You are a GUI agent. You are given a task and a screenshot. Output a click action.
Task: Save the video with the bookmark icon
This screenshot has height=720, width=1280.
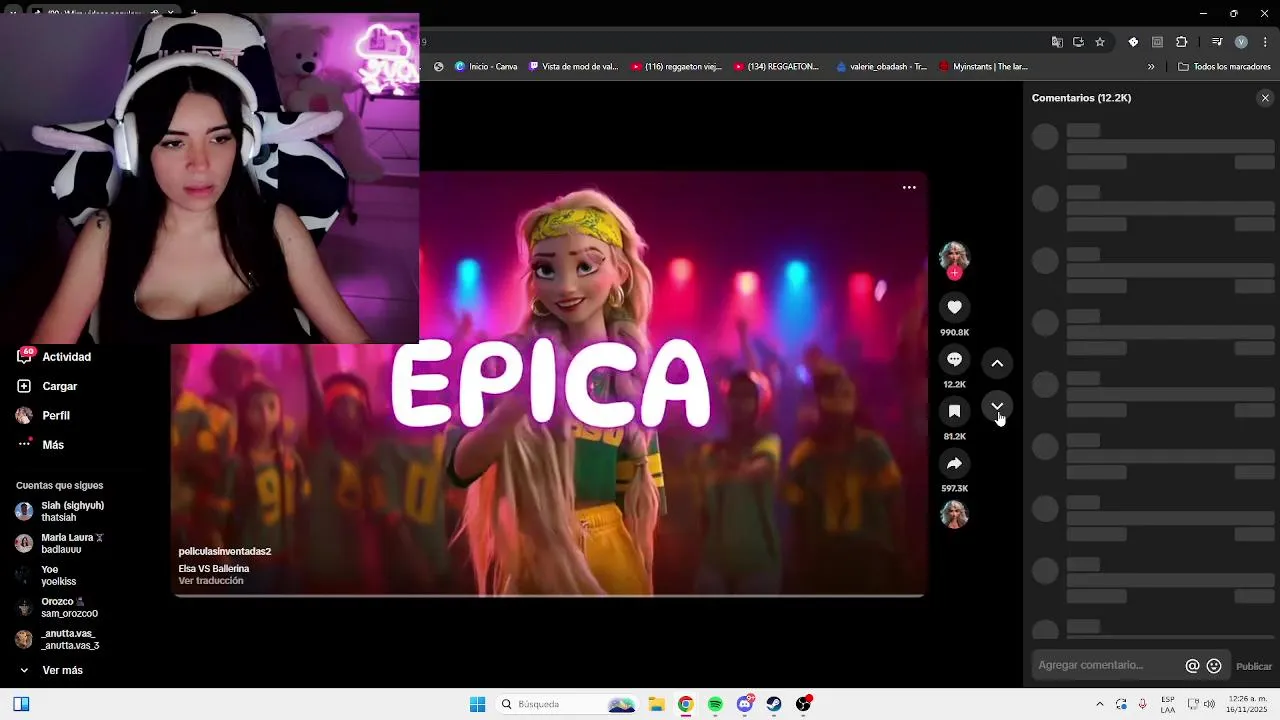[x=954, y=411]
